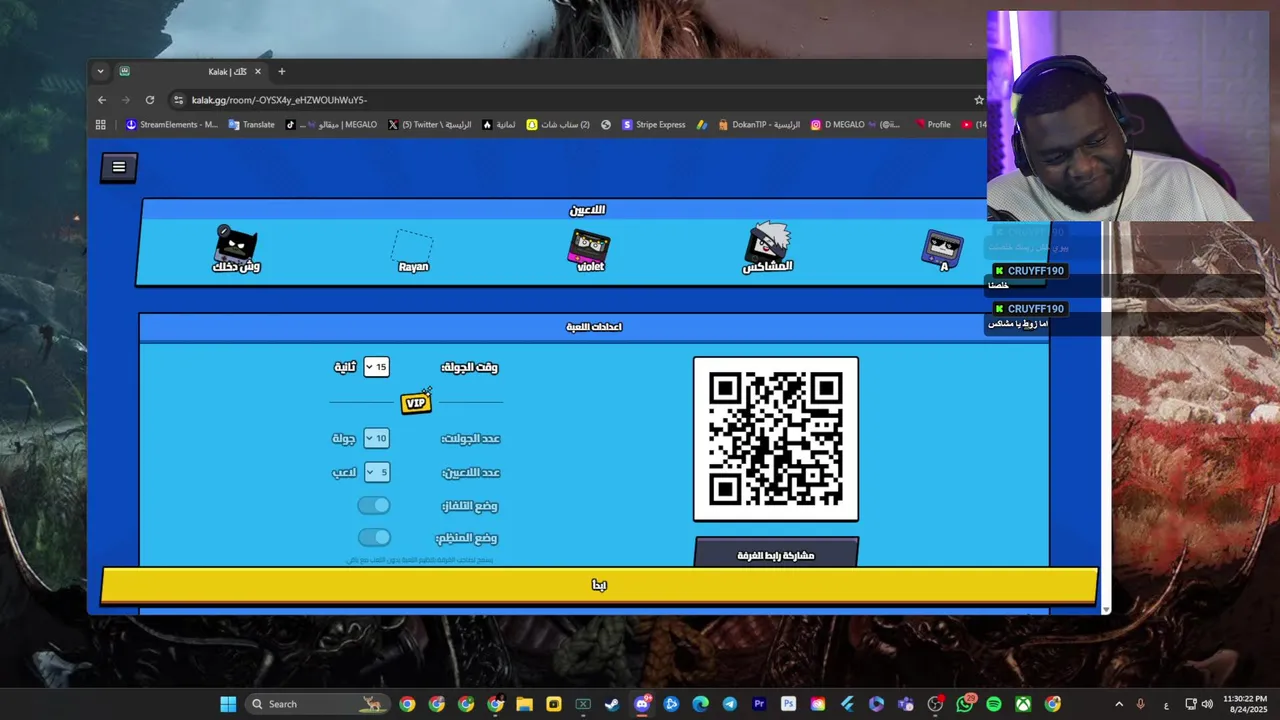
Task: Go forward in browser history
Action: tap(126, 100)
